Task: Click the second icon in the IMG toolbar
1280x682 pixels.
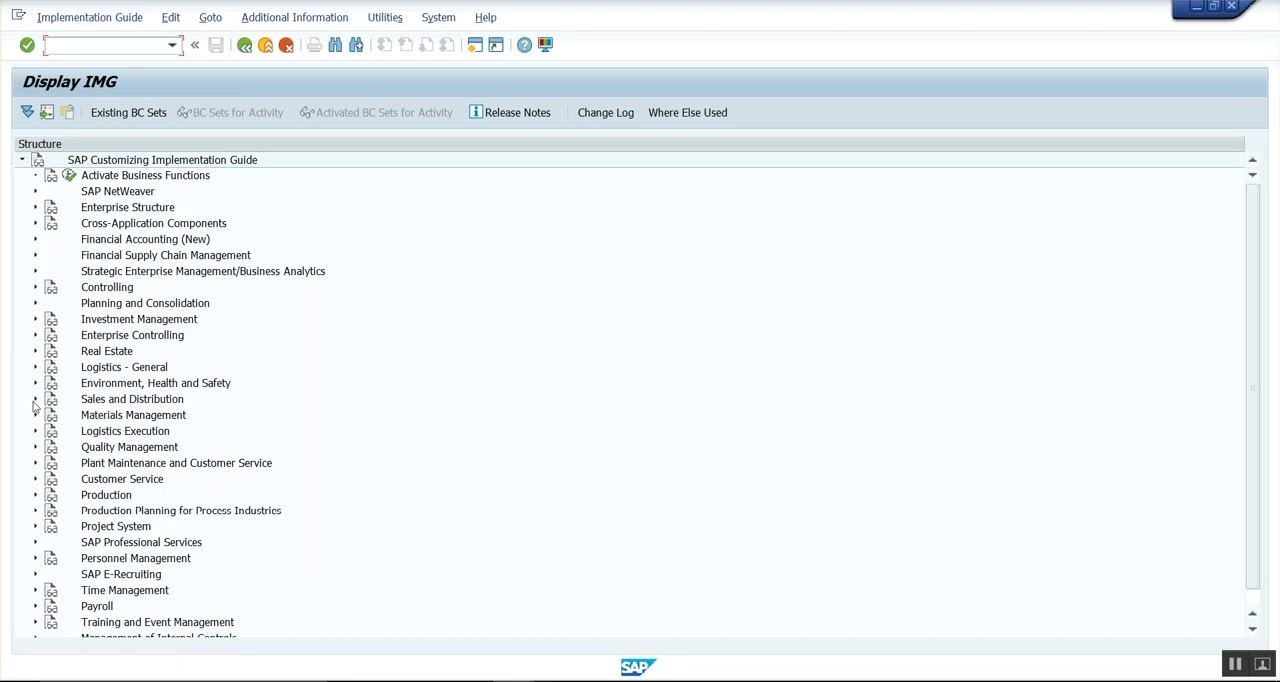Action: point(47,112)
